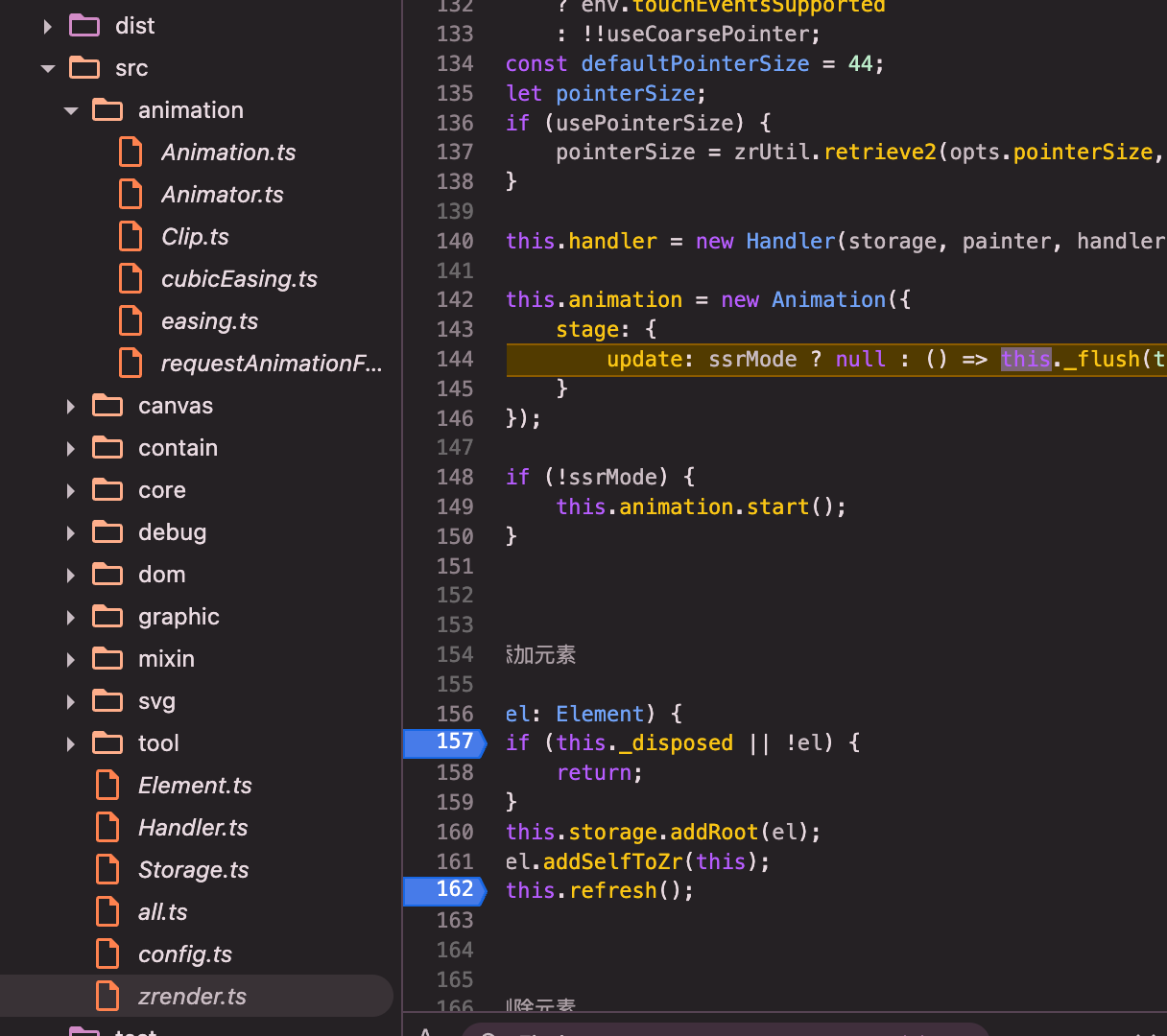The height and width of the screenshot is (1036, 1167).
Task: Select zrender.ts in the file tree
Action: tap(192, 997)
